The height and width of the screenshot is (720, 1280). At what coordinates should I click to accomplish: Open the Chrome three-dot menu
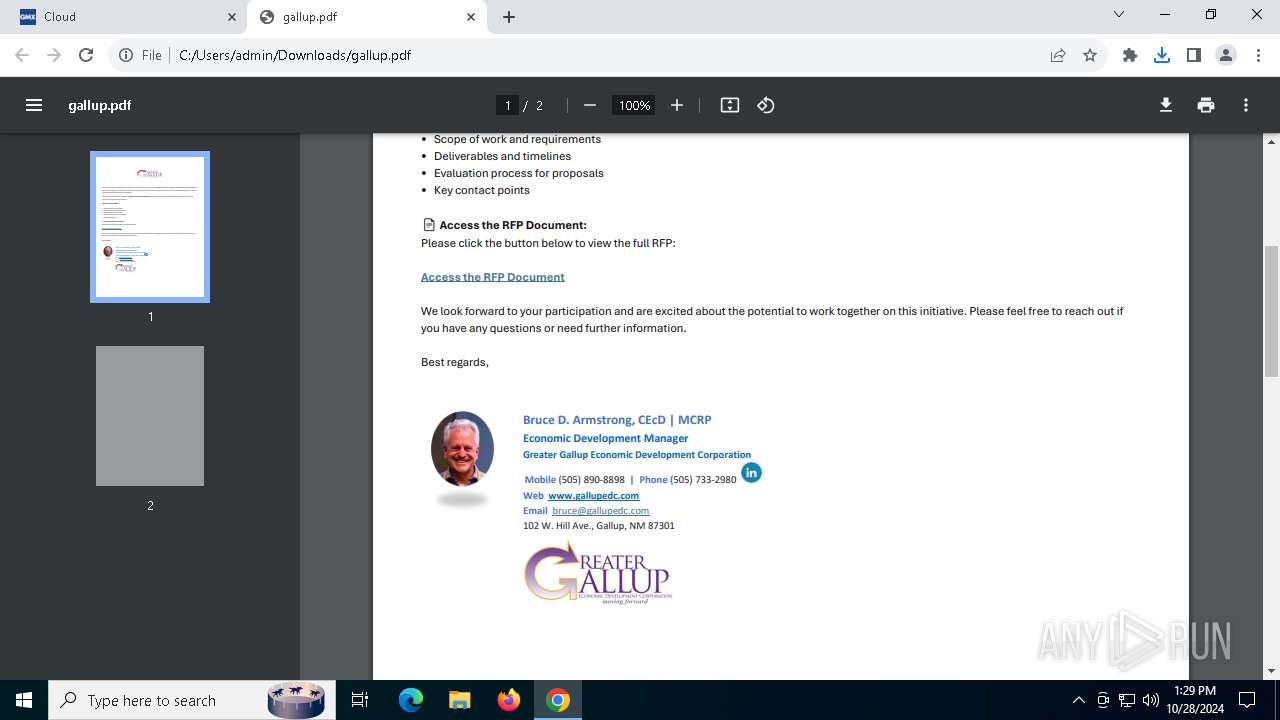pyautogui.click(x=1258, y=55)
